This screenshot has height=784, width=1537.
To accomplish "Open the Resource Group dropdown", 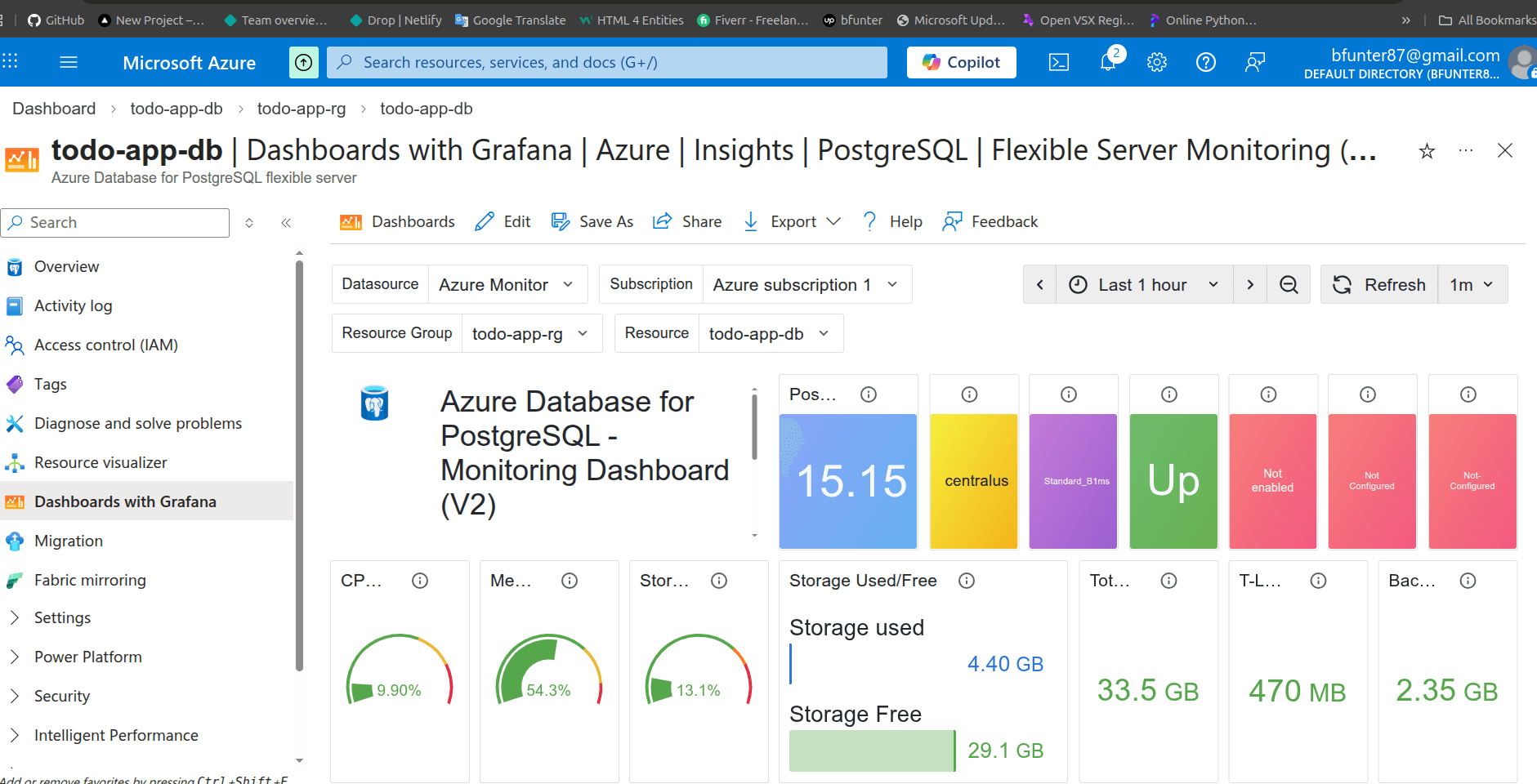I will tap(532, 333).
